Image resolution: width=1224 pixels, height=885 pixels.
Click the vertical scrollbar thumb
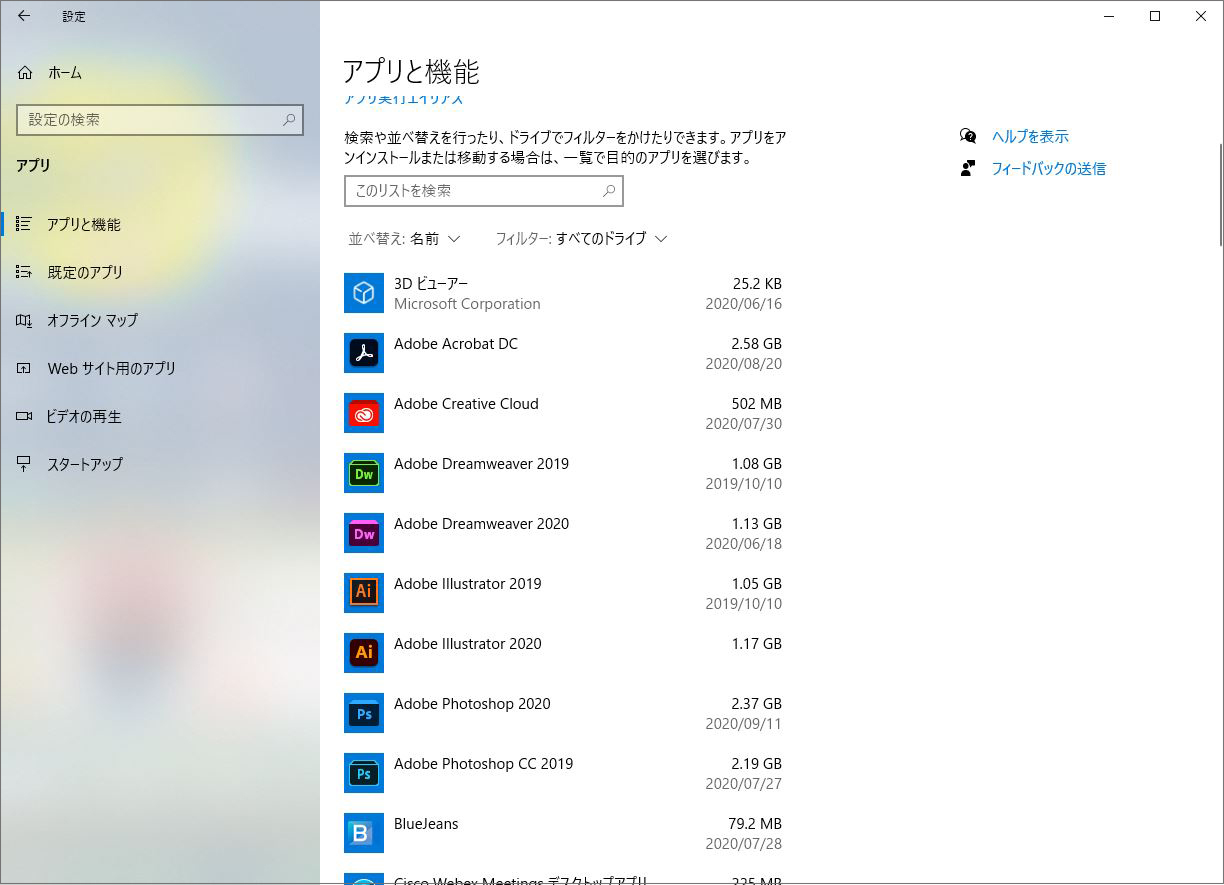(1220, 195)
